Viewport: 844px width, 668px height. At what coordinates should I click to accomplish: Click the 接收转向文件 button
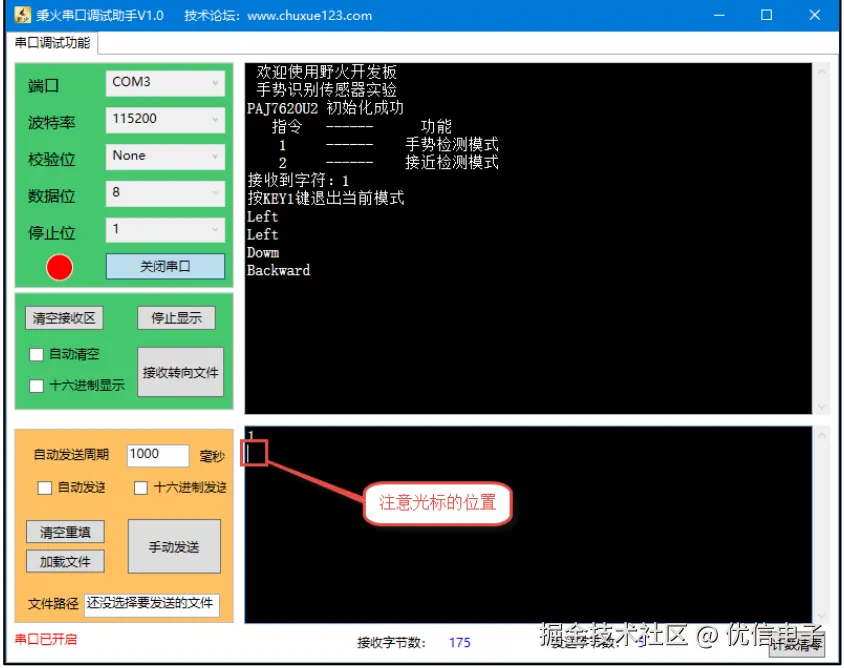180,372
